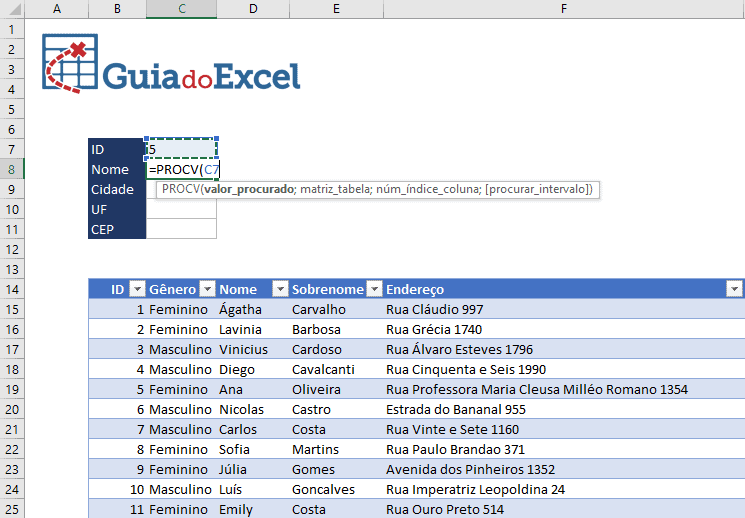This screenshot has width=745, height=518.
Task: Click valor_procurado in the PROCV tooltip
Action: click(x=249, y=189)
